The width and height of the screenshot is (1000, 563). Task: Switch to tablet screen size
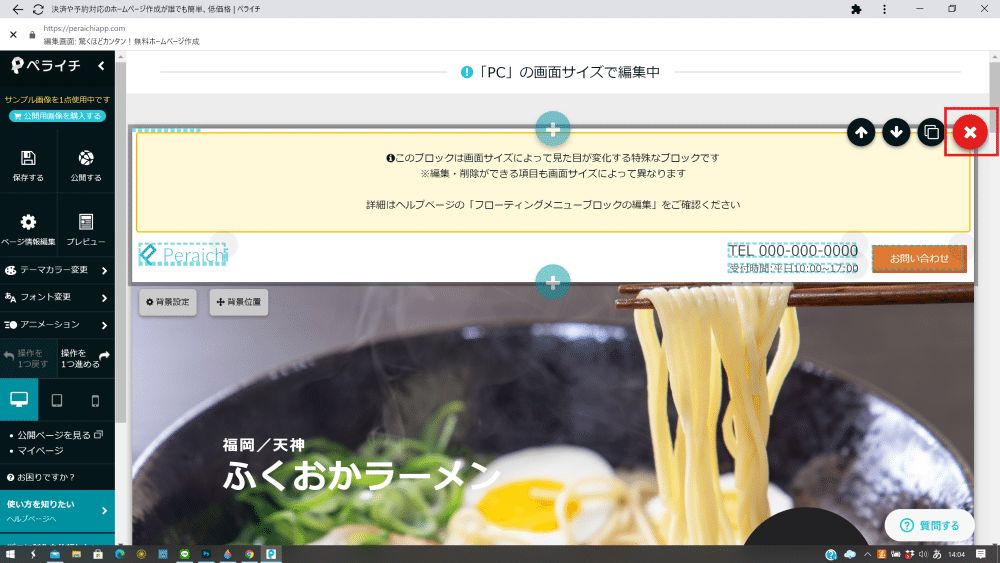click(57, 400)
